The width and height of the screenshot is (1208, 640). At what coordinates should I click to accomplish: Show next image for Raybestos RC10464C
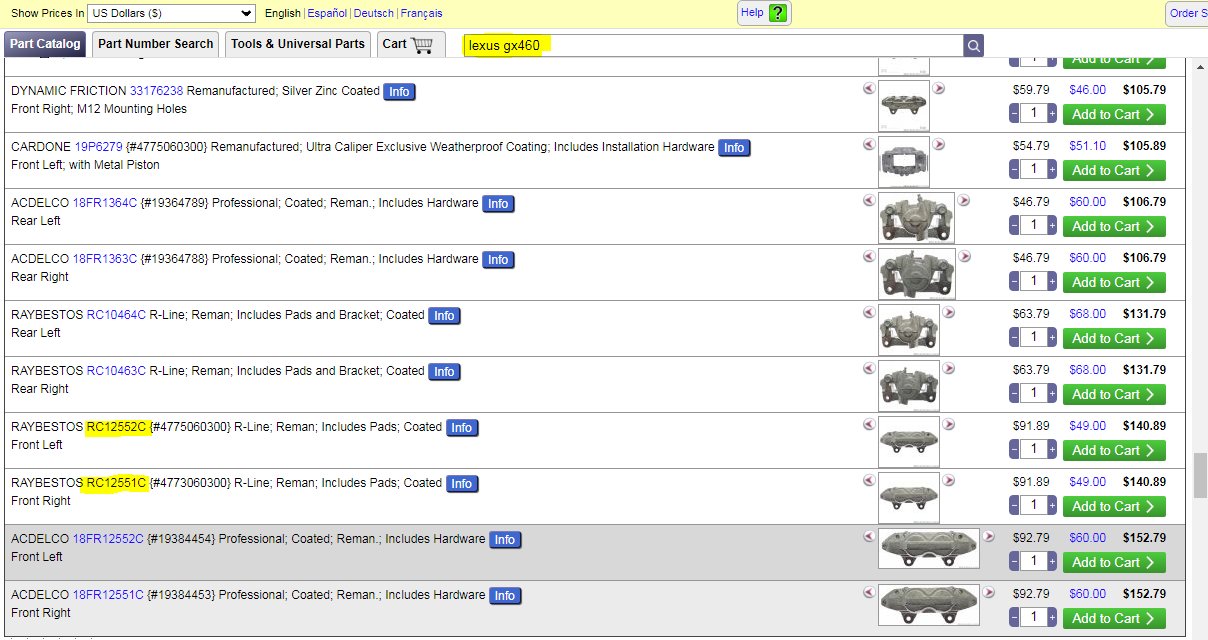pos(948,312)
